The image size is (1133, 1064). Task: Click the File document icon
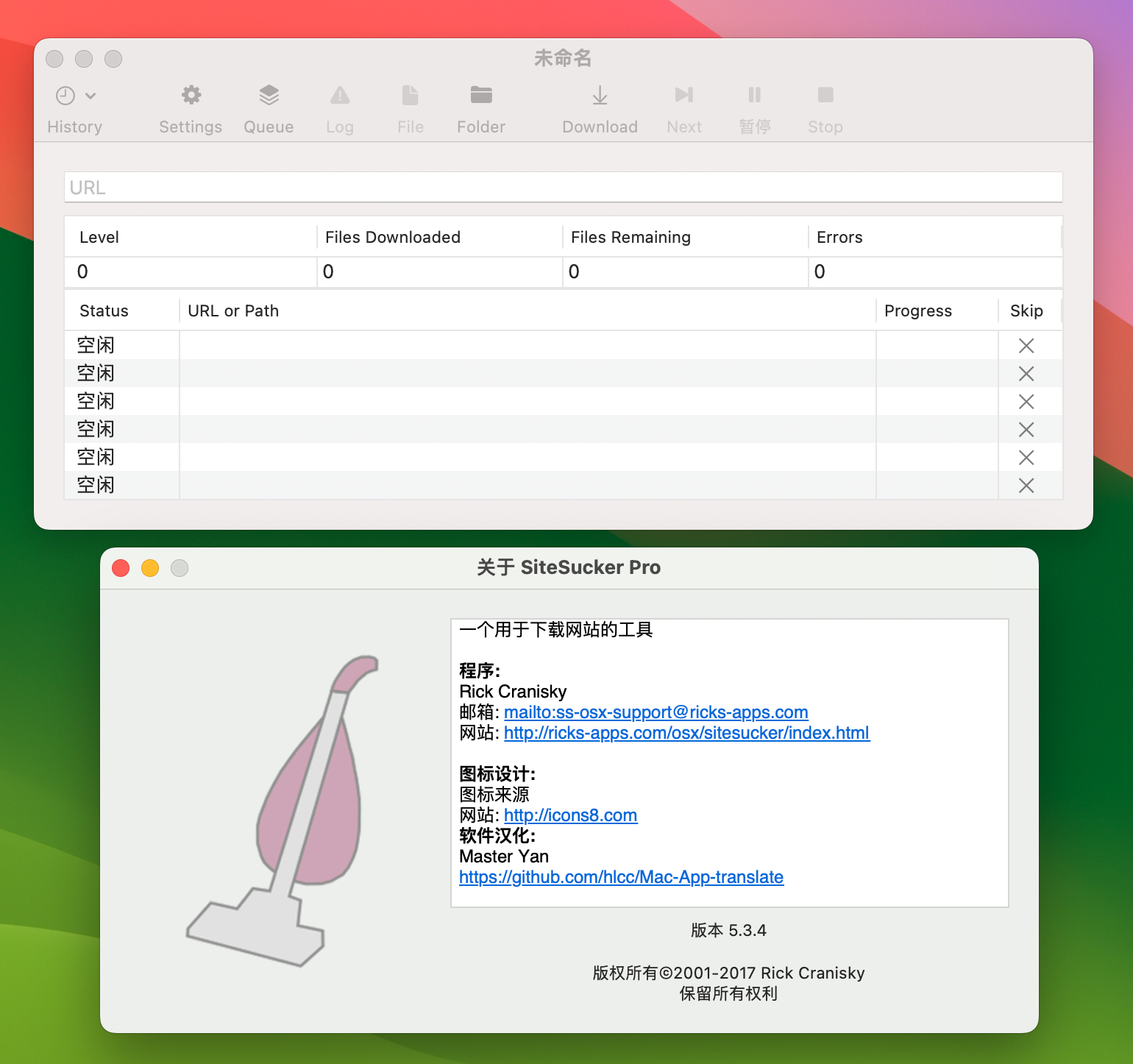411,95
